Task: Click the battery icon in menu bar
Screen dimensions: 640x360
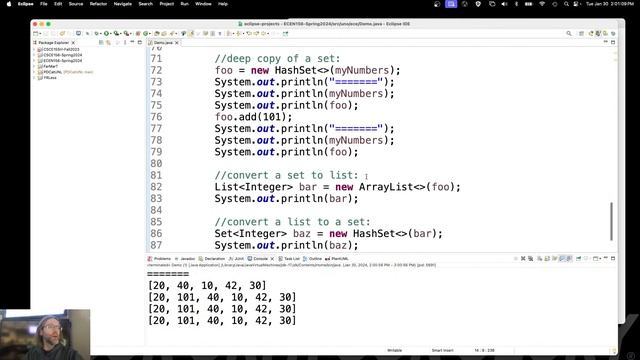Action: point(529,4)
